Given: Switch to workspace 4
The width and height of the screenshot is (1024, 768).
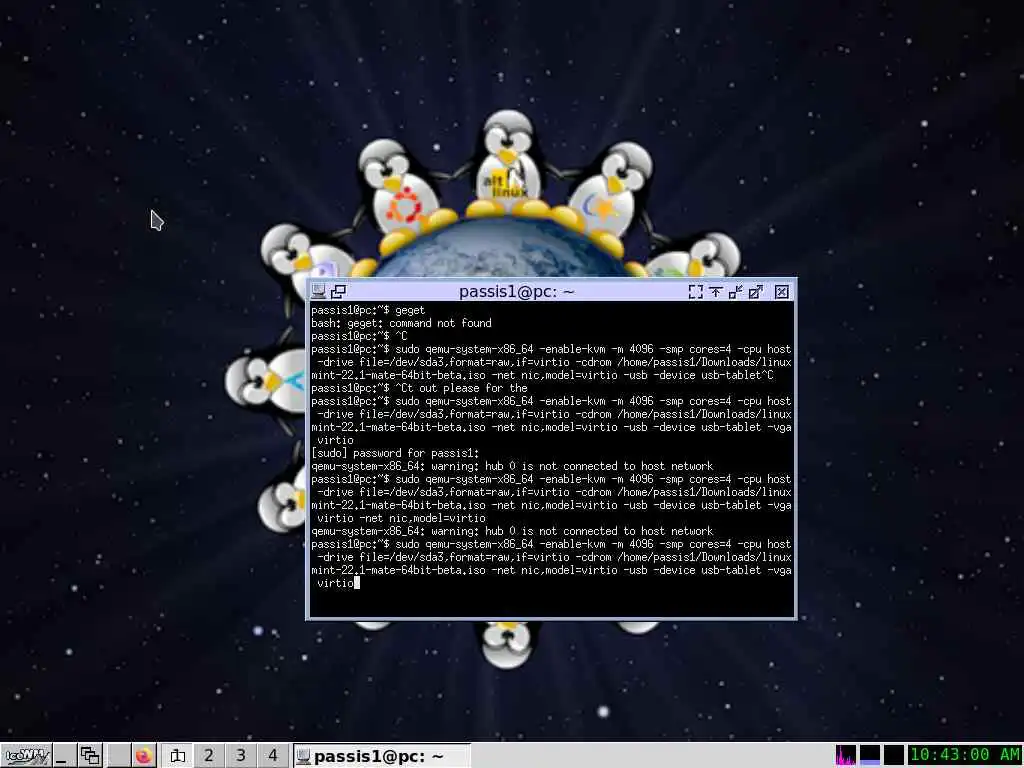Looking at the screenshot, I should (x=273, y=756).
